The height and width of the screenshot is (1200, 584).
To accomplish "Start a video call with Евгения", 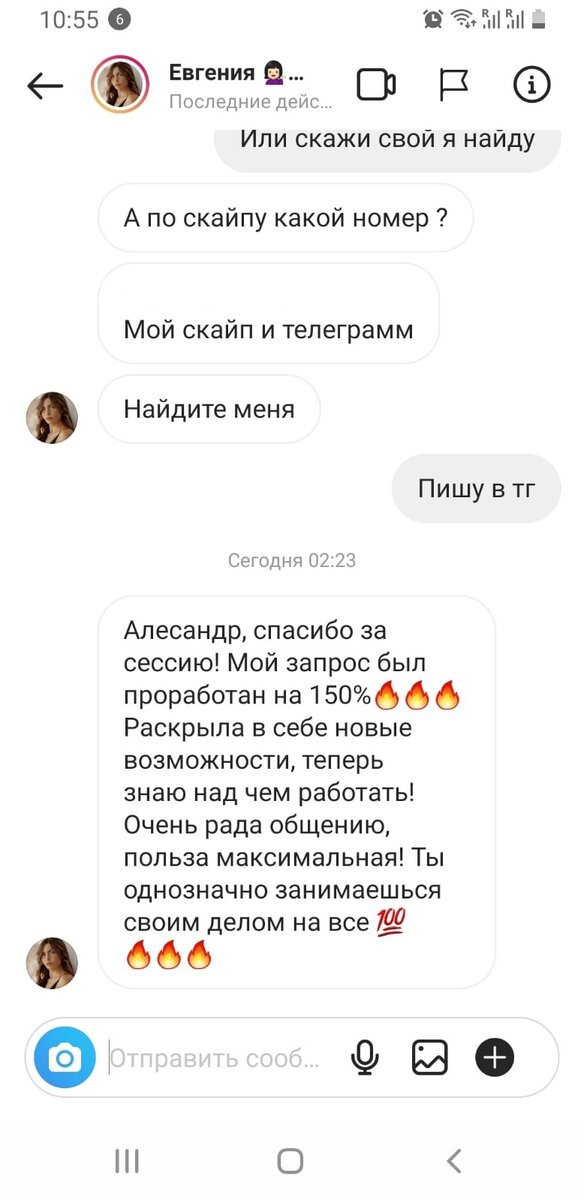I will [x=377, y=86].
